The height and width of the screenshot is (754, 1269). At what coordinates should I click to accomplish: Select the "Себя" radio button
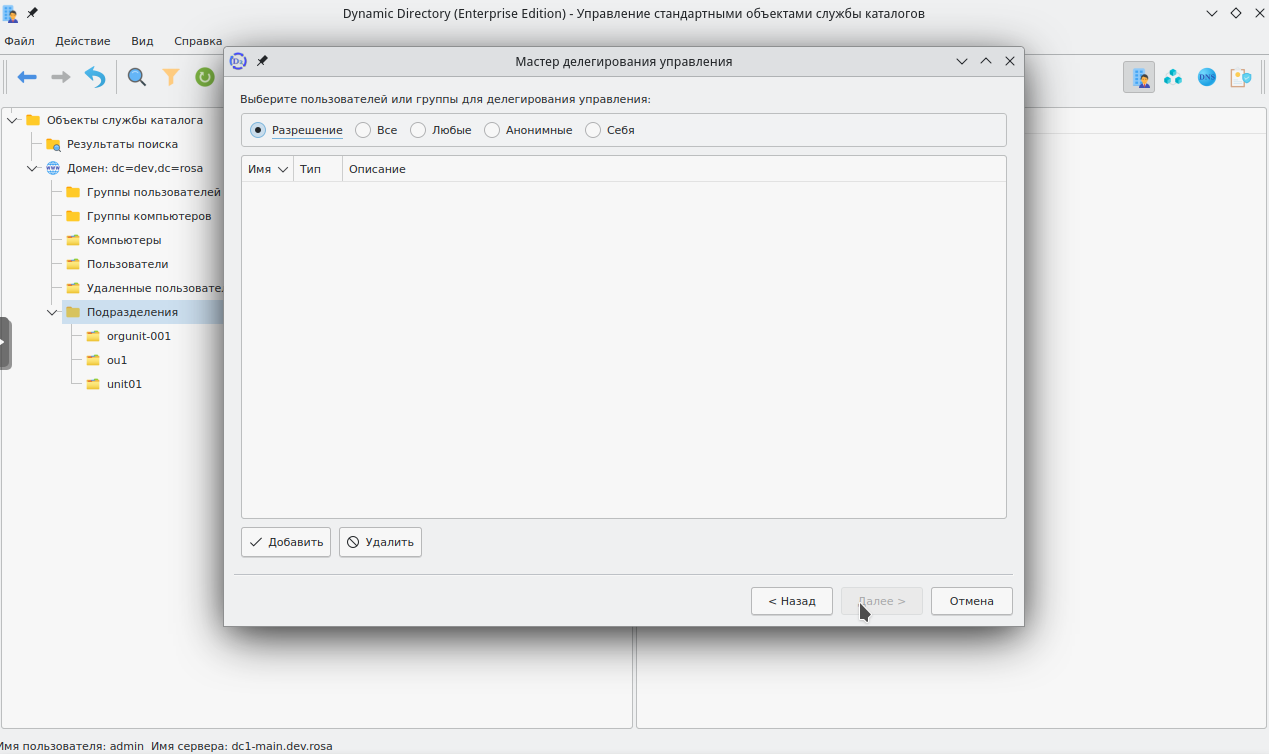pos(593,130)
